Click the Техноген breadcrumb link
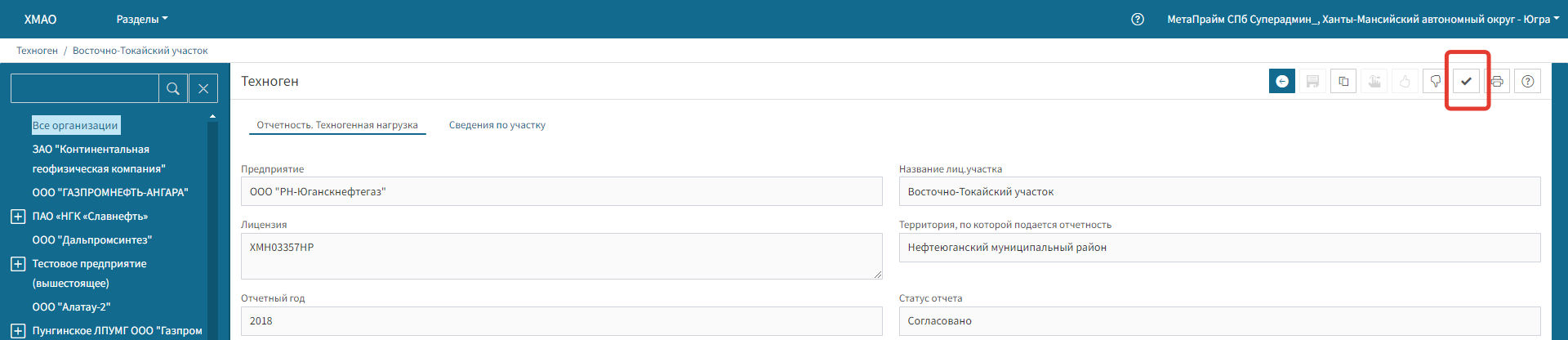This screenshot has height=340, width=1568. (x=37, y=51)
